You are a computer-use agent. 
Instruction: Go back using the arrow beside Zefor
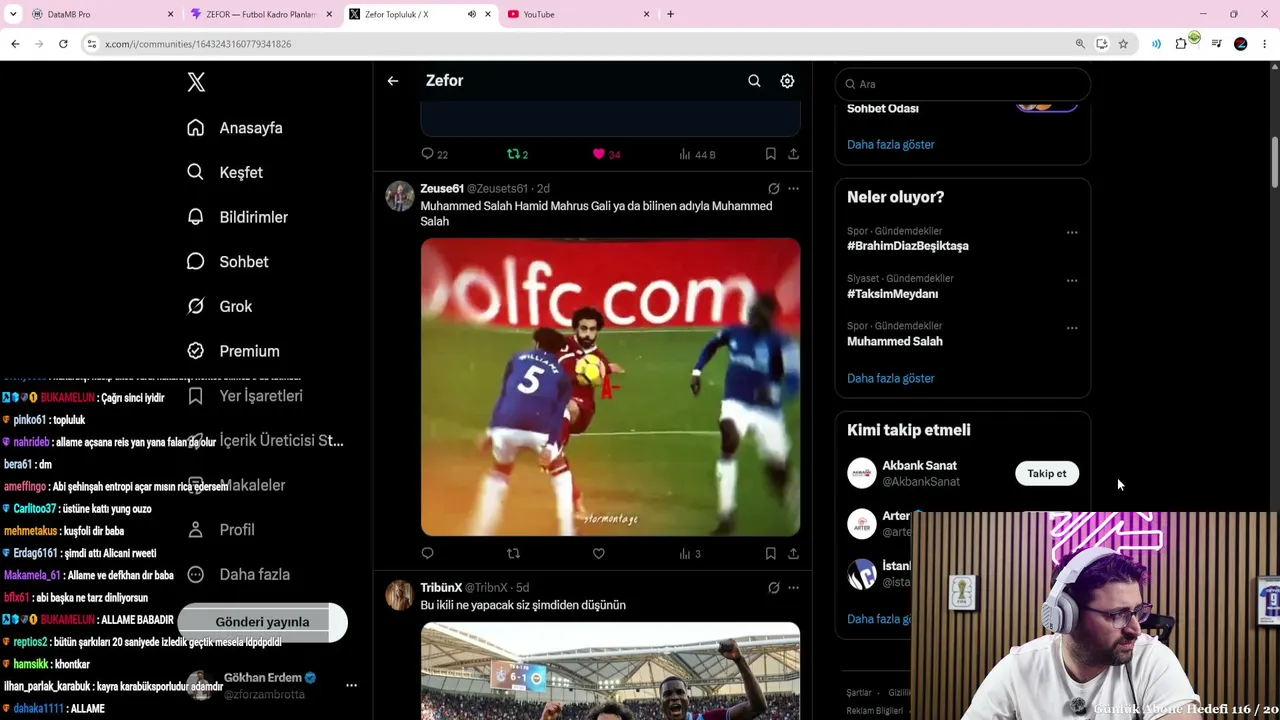(393, 81)
